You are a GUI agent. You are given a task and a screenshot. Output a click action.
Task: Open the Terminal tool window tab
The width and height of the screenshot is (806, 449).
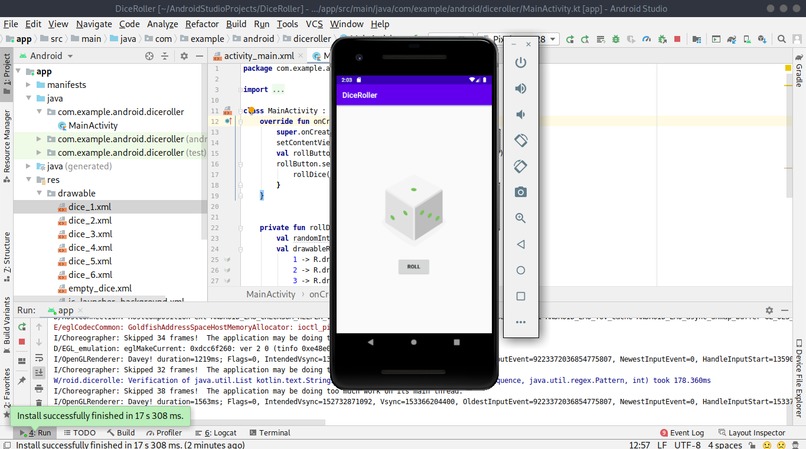pyautogui.click(x=270, y=433)
